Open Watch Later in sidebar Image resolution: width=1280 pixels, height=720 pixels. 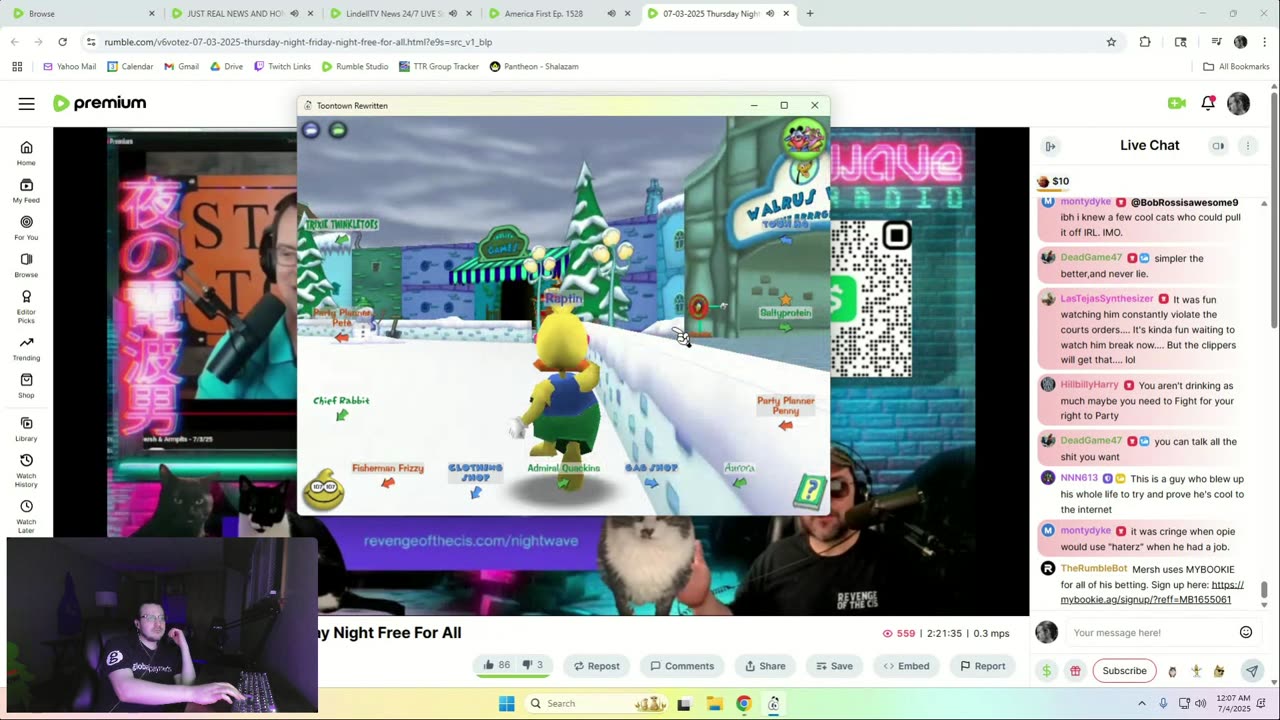click(26, 515)
